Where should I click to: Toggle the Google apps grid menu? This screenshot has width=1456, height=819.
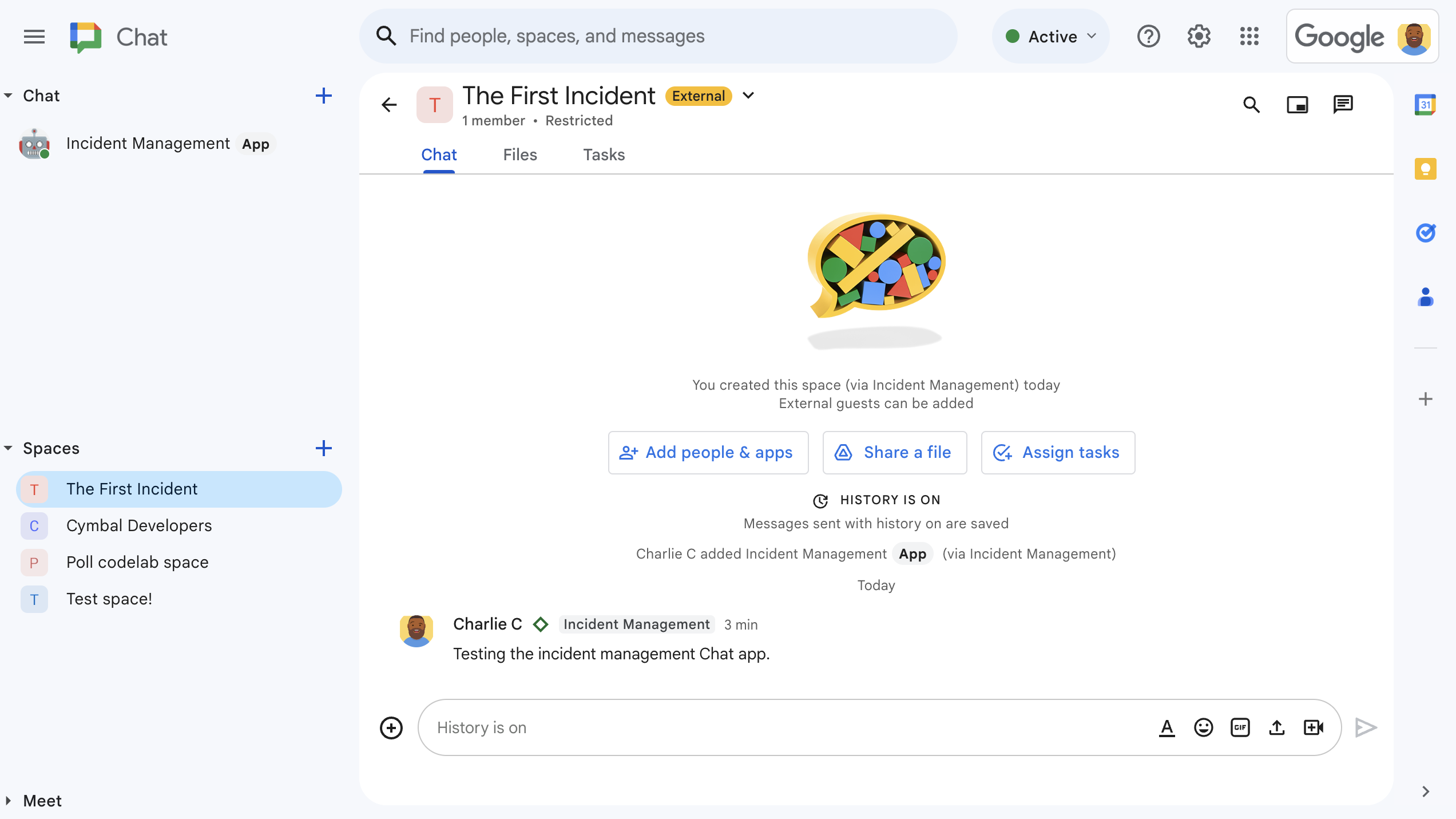click(1250, 36)
